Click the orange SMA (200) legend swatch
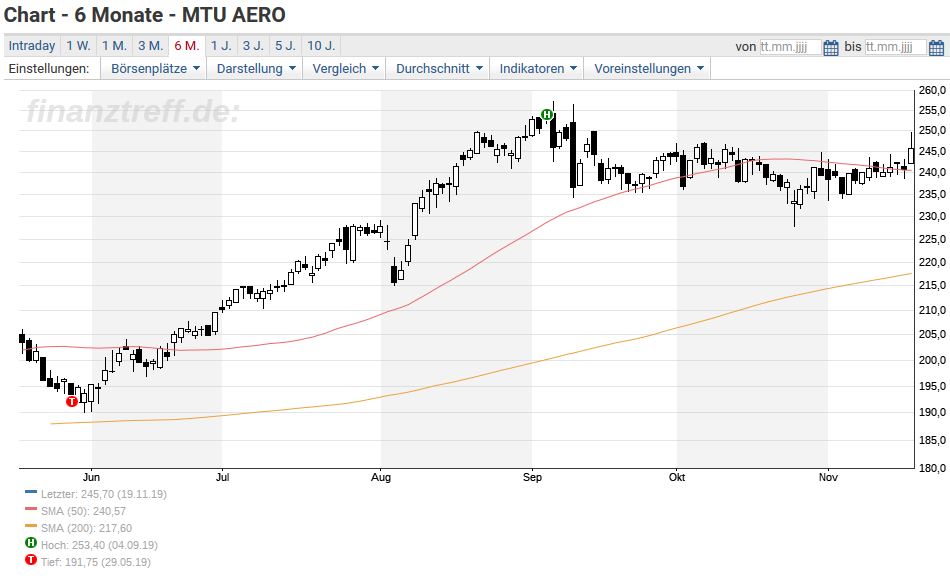Screen dimensions: 950x576 pos(31,526)
